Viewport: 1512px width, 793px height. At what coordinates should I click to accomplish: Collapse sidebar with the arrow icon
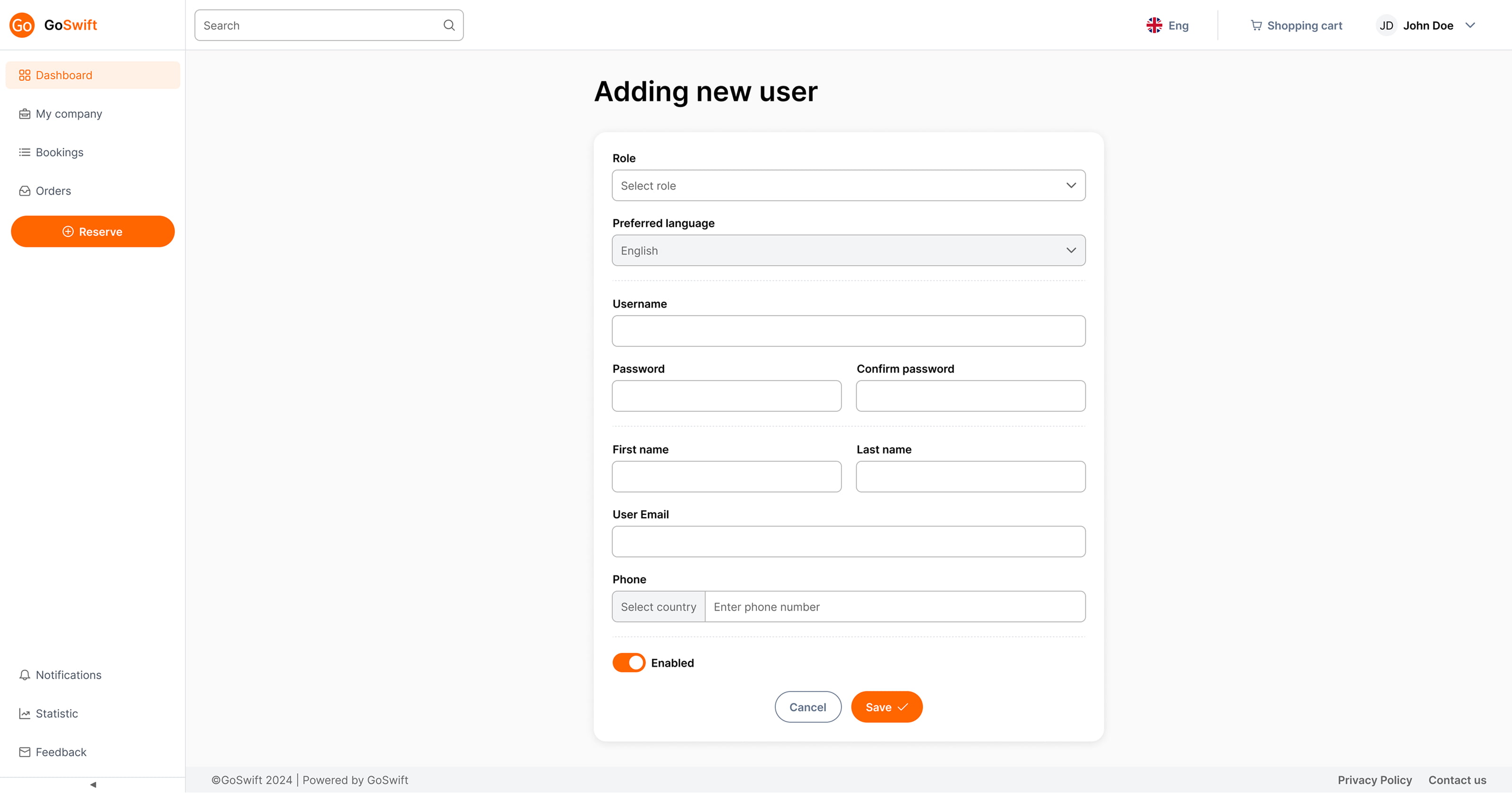(x=93, y=784)
